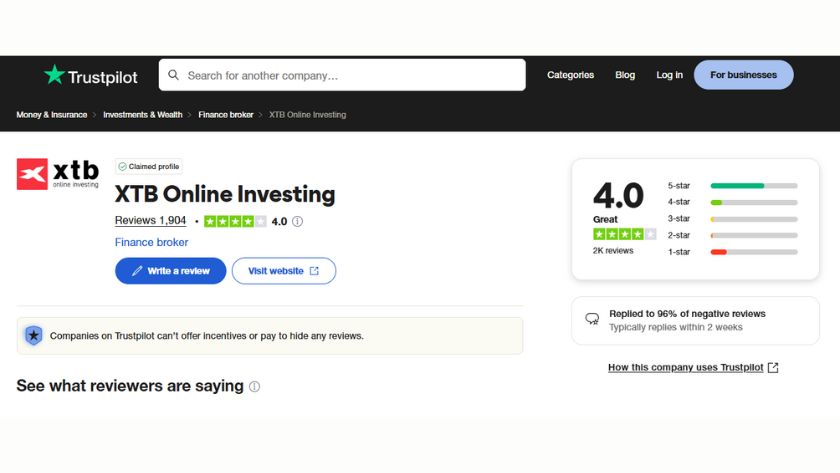Go to Investments & Wealth breadcrumb
The height and width of the screenshot is (473, 840).
(x=142, y=115)
